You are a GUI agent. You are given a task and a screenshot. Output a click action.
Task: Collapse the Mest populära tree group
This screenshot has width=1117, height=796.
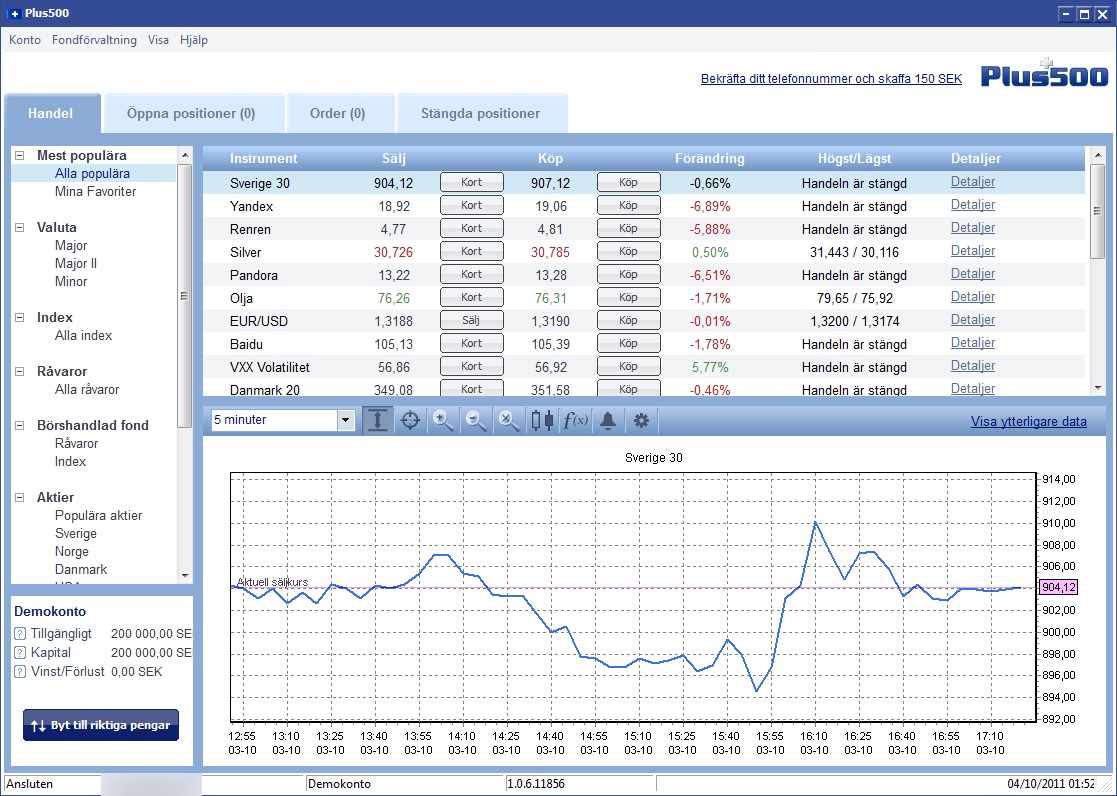(20, 155)
